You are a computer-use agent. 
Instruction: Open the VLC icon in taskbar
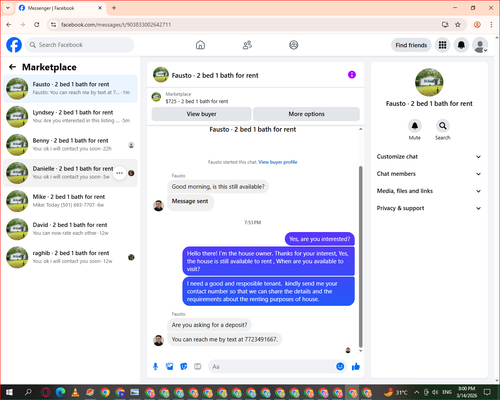pyautogui.click(x=76, y=392)
